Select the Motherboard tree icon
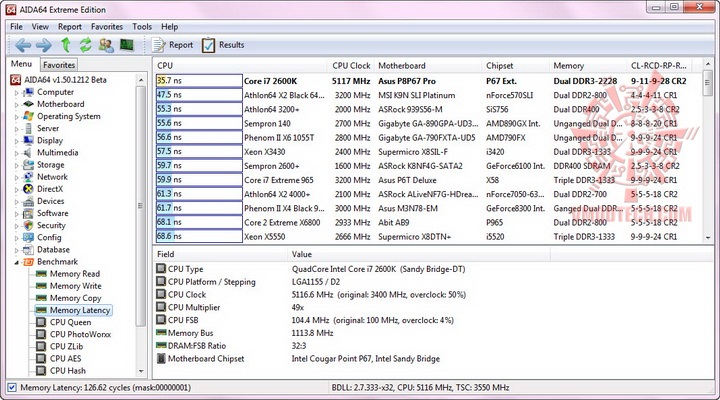720x400 pixels. [28, 104]
